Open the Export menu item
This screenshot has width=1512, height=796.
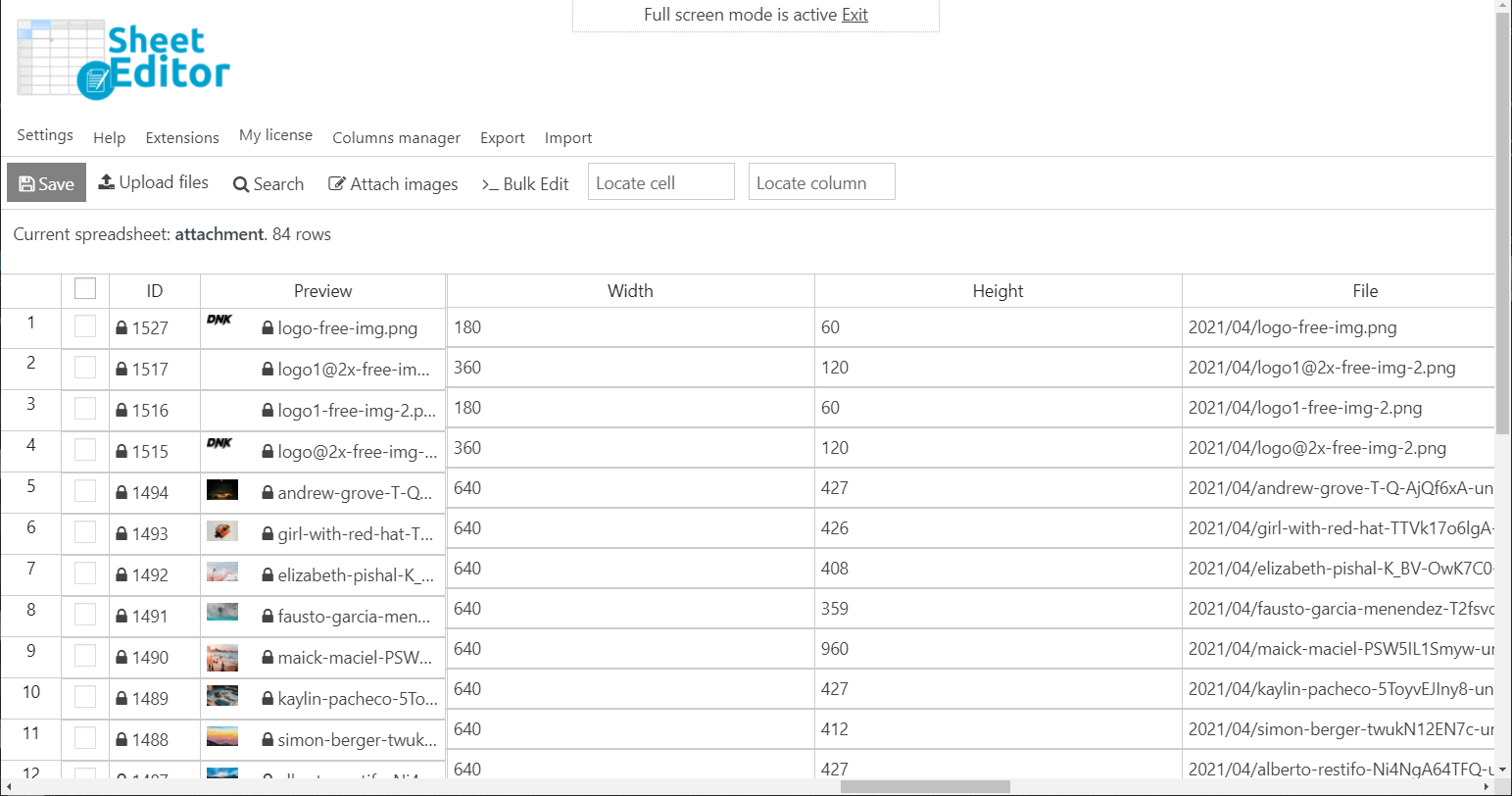click(503, 138)
